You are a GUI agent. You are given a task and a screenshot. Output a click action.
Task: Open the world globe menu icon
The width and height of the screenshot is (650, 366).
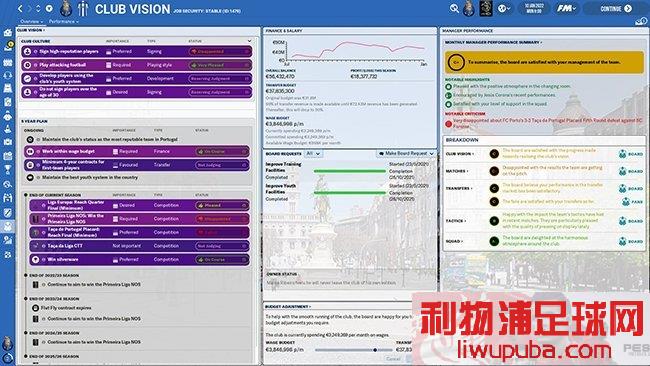504,8
